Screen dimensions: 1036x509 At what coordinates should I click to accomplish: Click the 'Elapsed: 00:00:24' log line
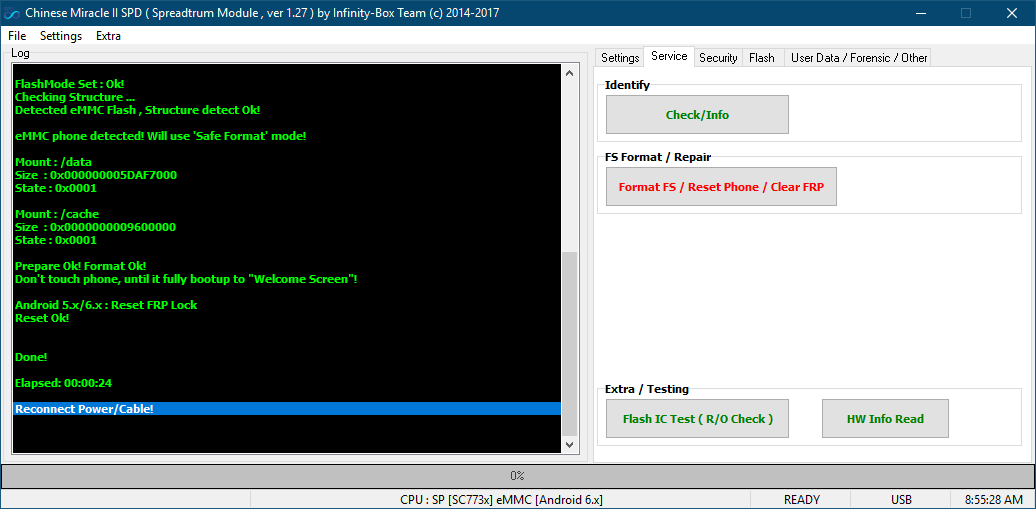click(x=65, y=383)
